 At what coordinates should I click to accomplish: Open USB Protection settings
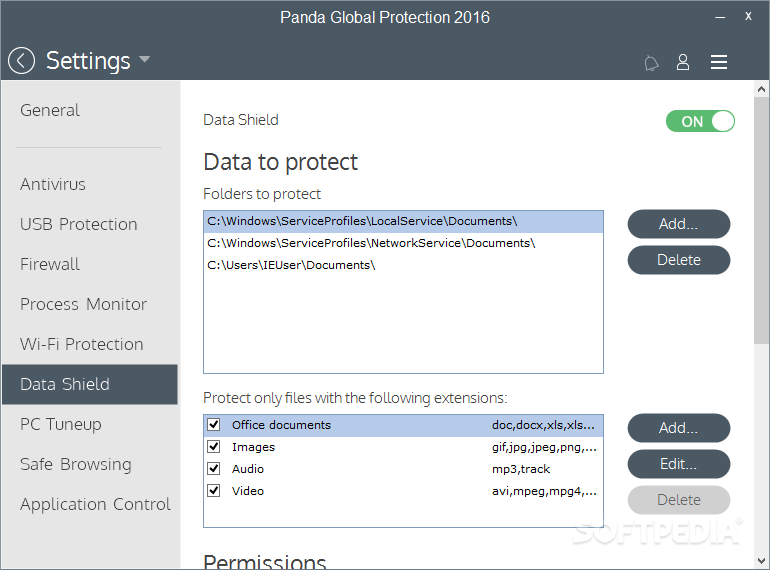79,224
